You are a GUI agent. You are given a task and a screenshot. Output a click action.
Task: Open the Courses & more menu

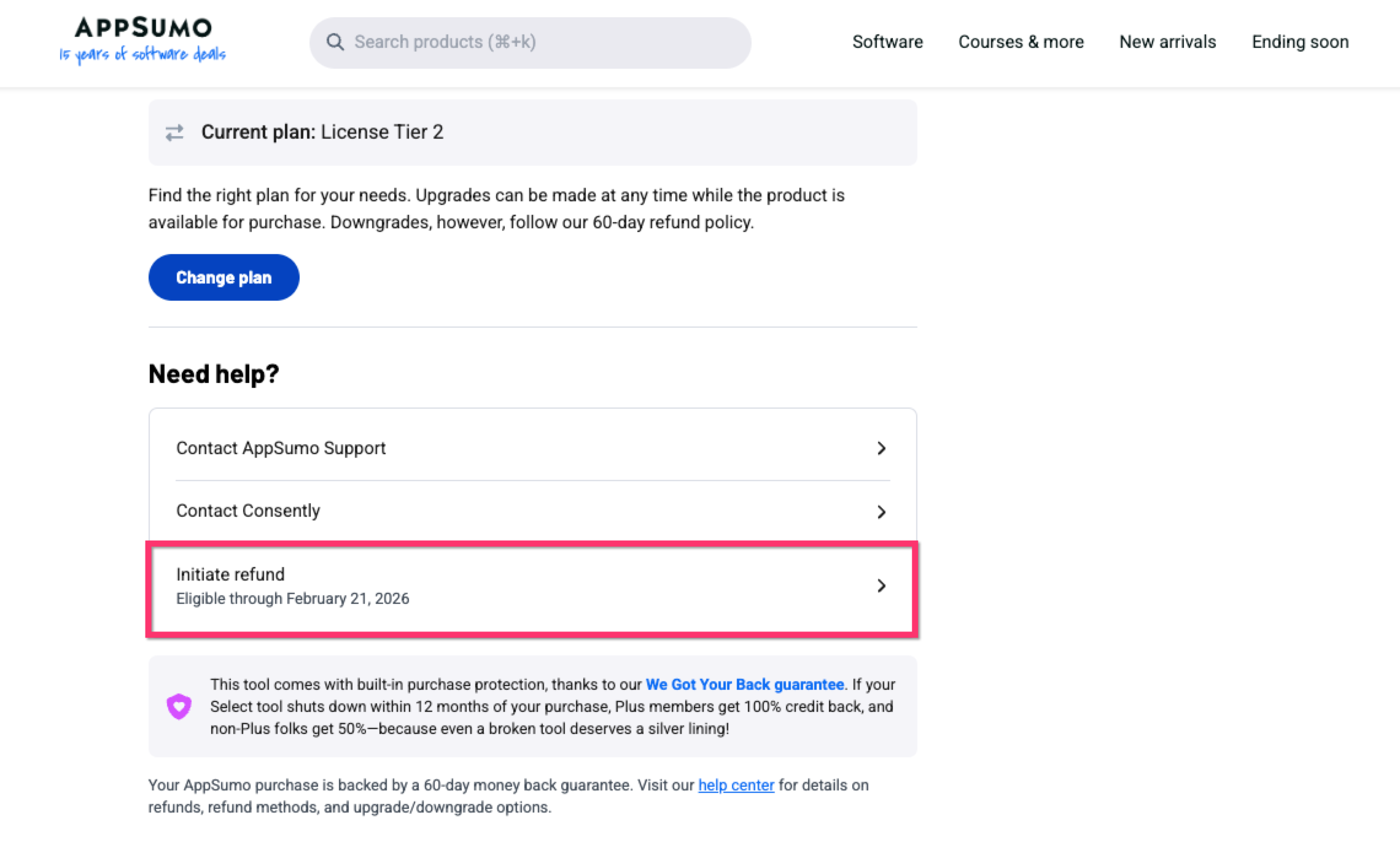click(1021, 42)
